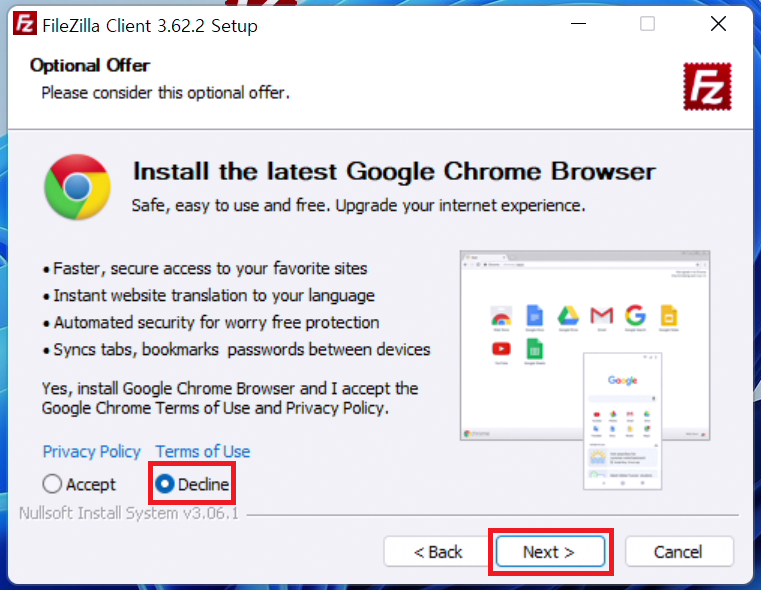The image size is (761, 590).
Task: Open the Privacy Policy link
Action: coord(92,452)
